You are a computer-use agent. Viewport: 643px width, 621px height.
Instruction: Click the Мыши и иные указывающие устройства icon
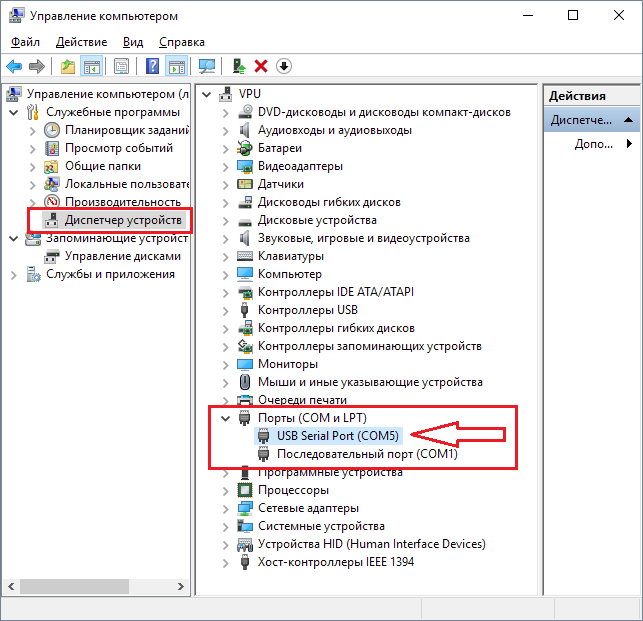pyautogui.click(x=245, y=382)
